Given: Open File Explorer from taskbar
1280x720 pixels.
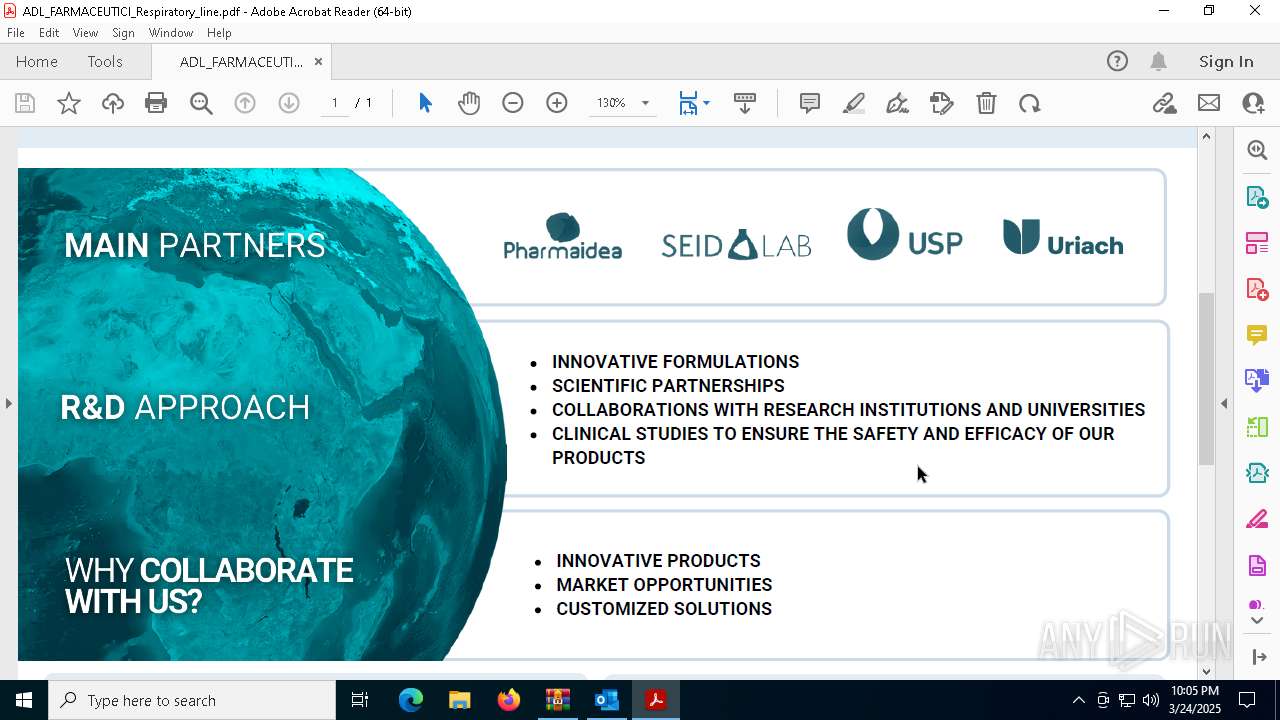Looking at the screenshot, I should click(x=459, y=700).
